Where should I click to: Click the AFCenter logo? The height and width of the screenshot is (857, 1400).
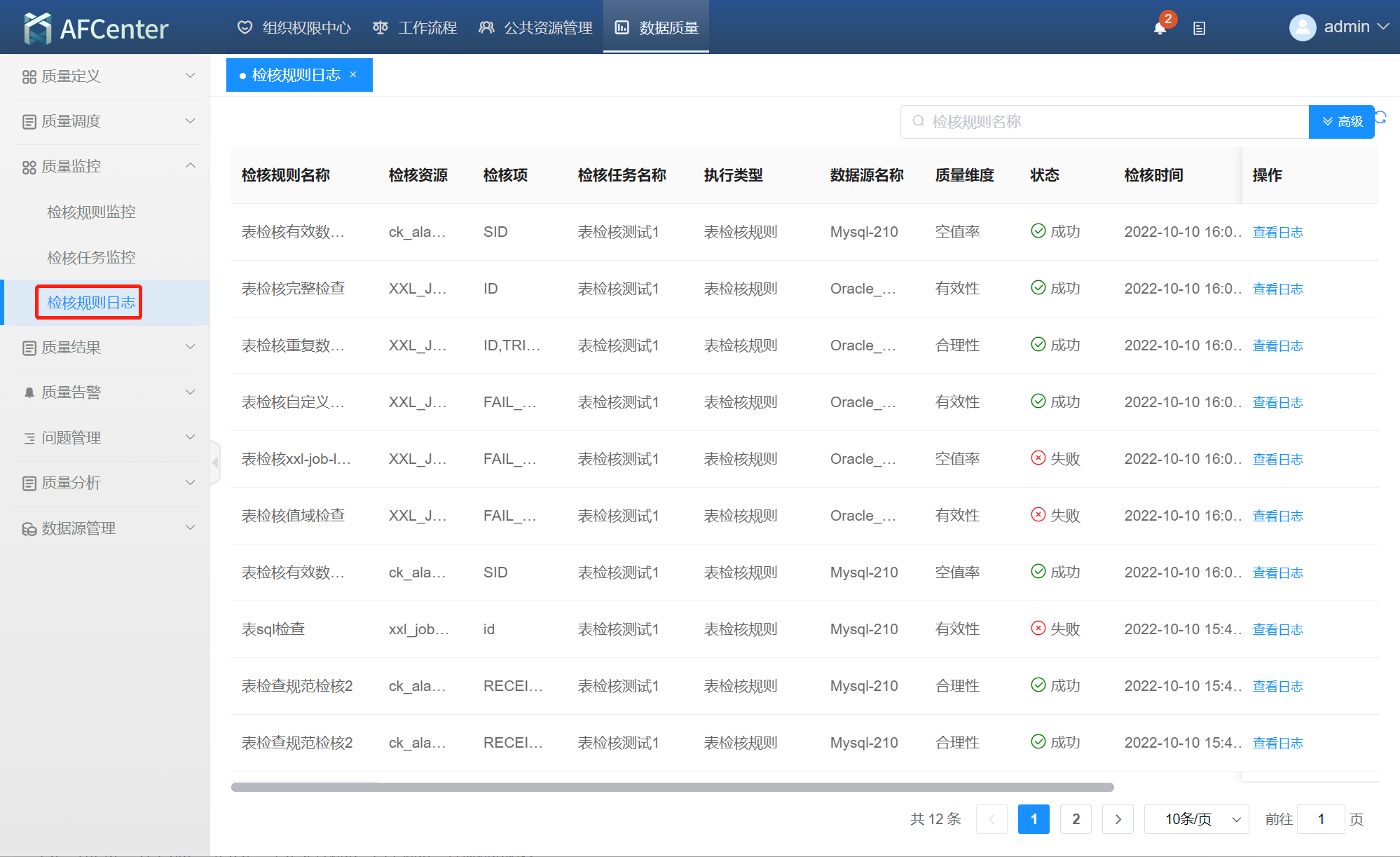[x=96, y=28]
